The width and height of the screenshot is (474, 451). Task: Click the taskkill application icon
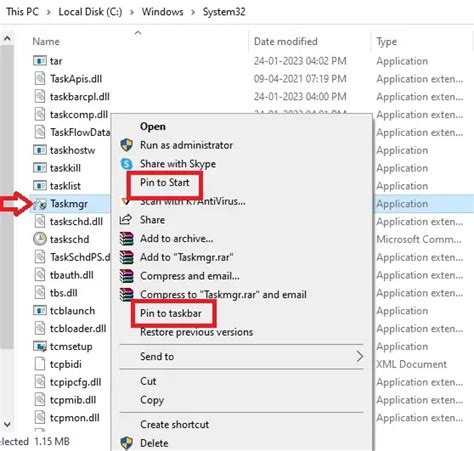tap(40, 168)
